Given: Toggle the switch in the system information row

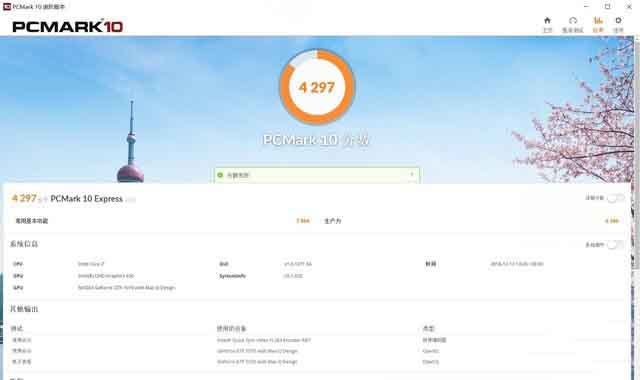Looking at the screenshot, I should coord(615,245).
